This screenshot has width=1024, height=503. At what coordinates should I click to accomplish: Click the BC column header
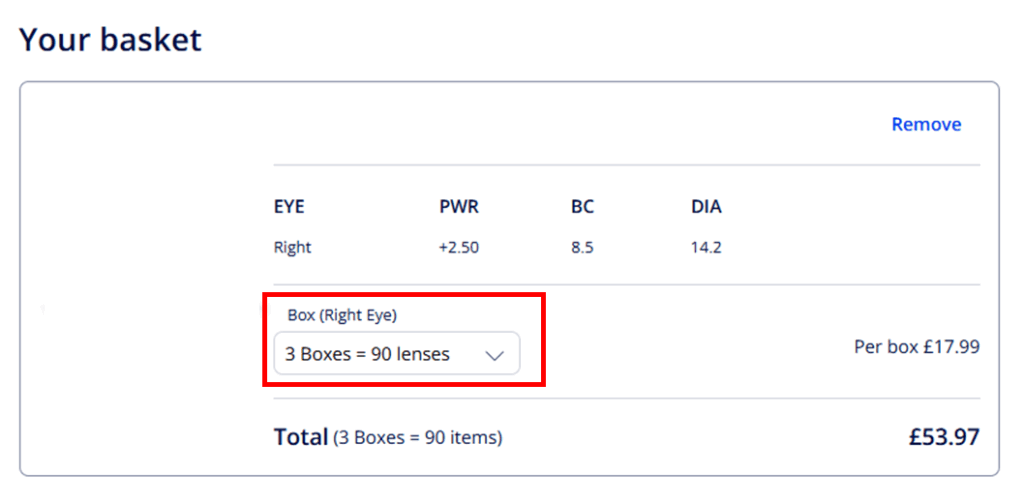point(583,208)
